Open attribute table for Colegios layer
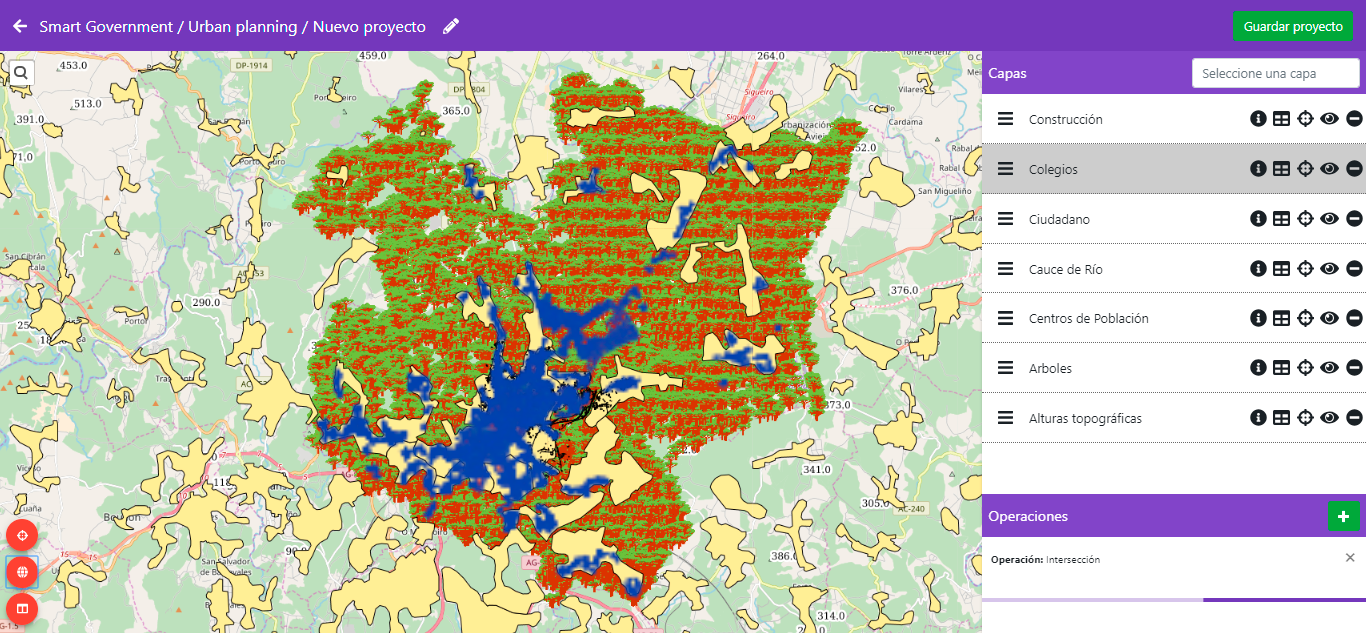The height and width of the screenshot is (633, 1366). 1281,169
